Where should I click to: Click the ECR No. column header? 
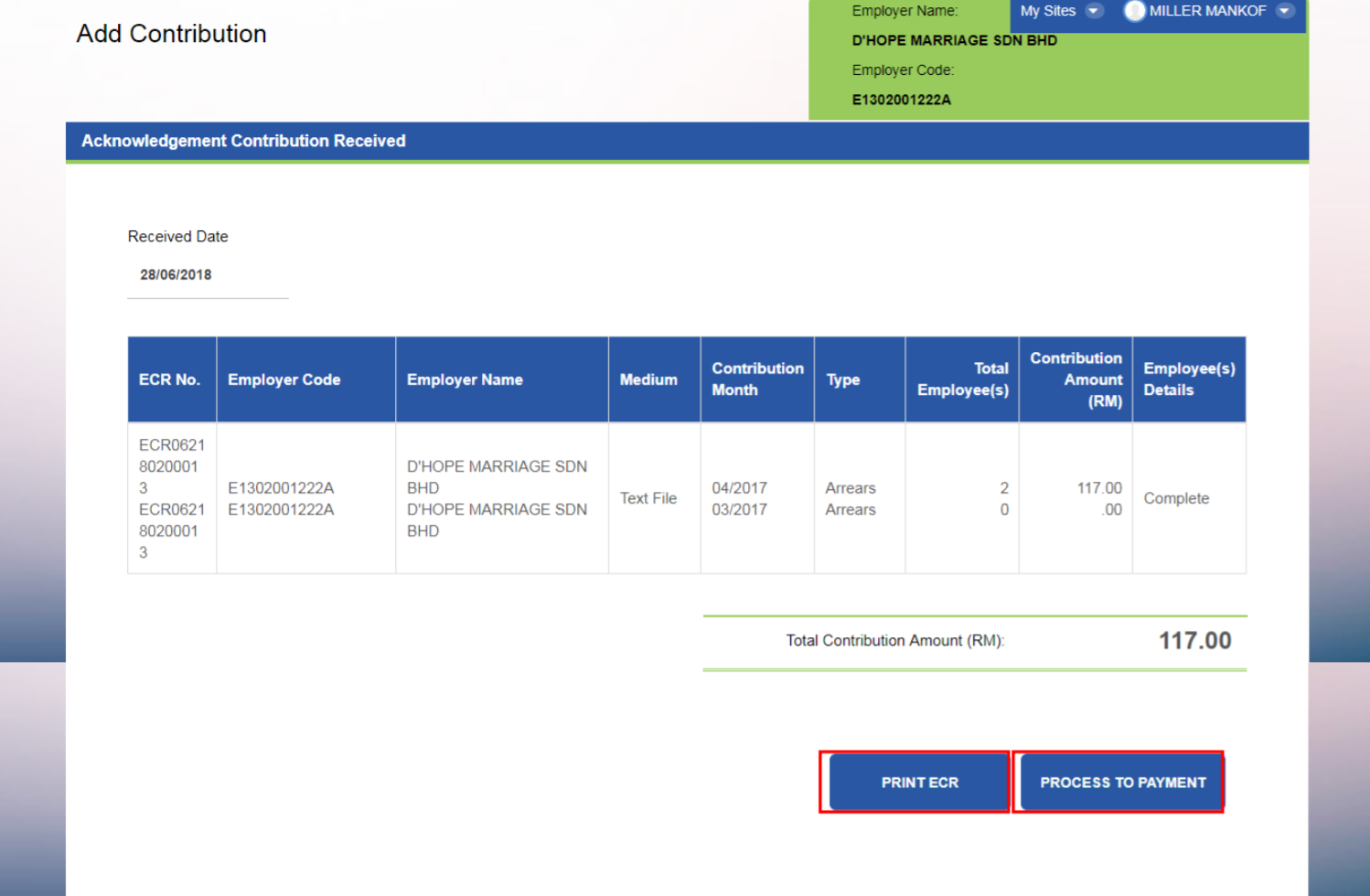tap(172, 379)
